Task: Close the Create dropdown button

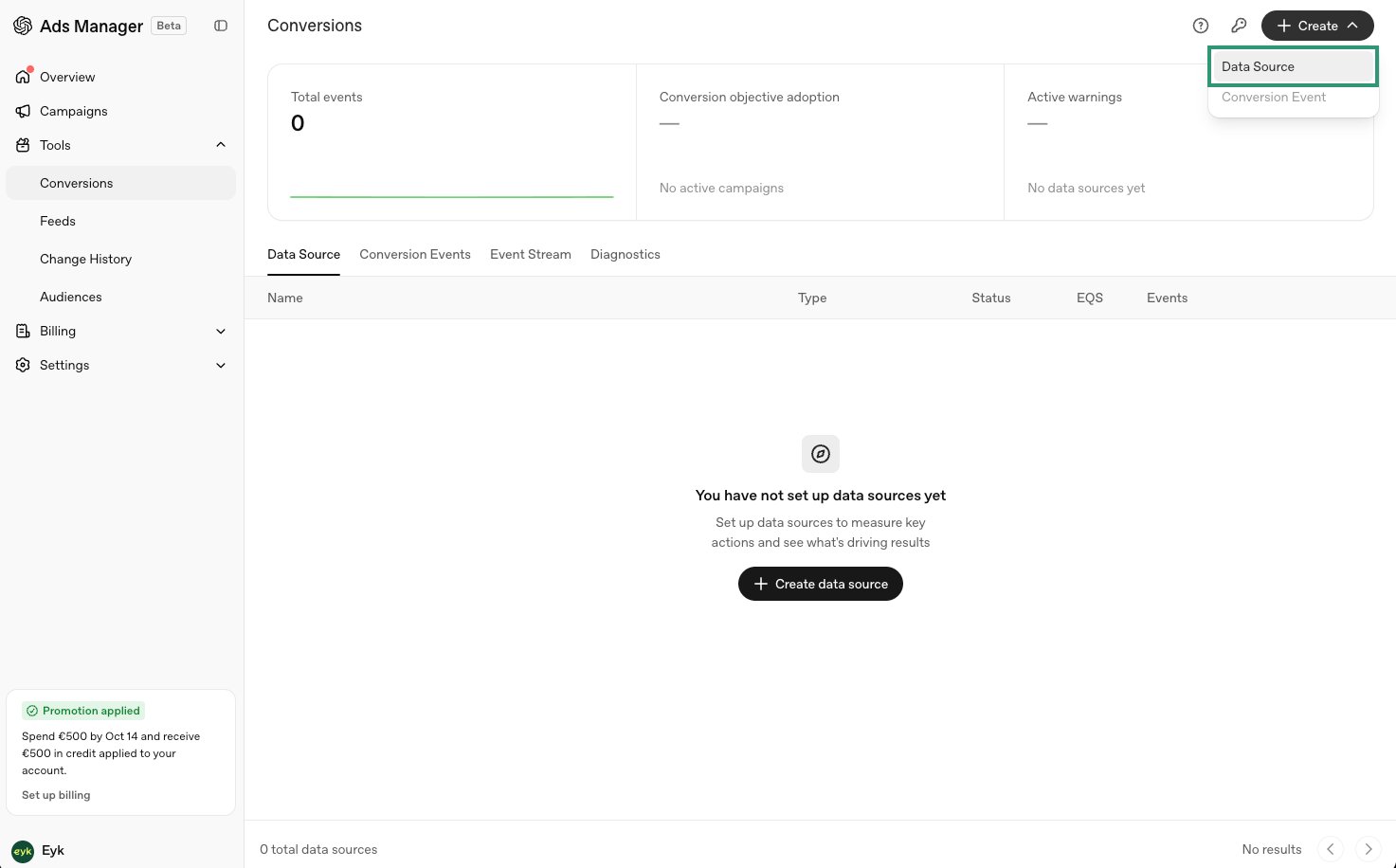Action: click(x=1317, y=26)
